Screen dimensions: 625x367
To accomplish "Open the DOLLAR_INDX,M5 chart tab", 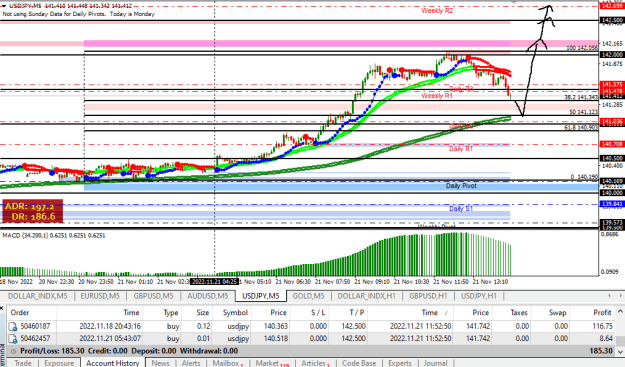I will [x=37, y=296].
